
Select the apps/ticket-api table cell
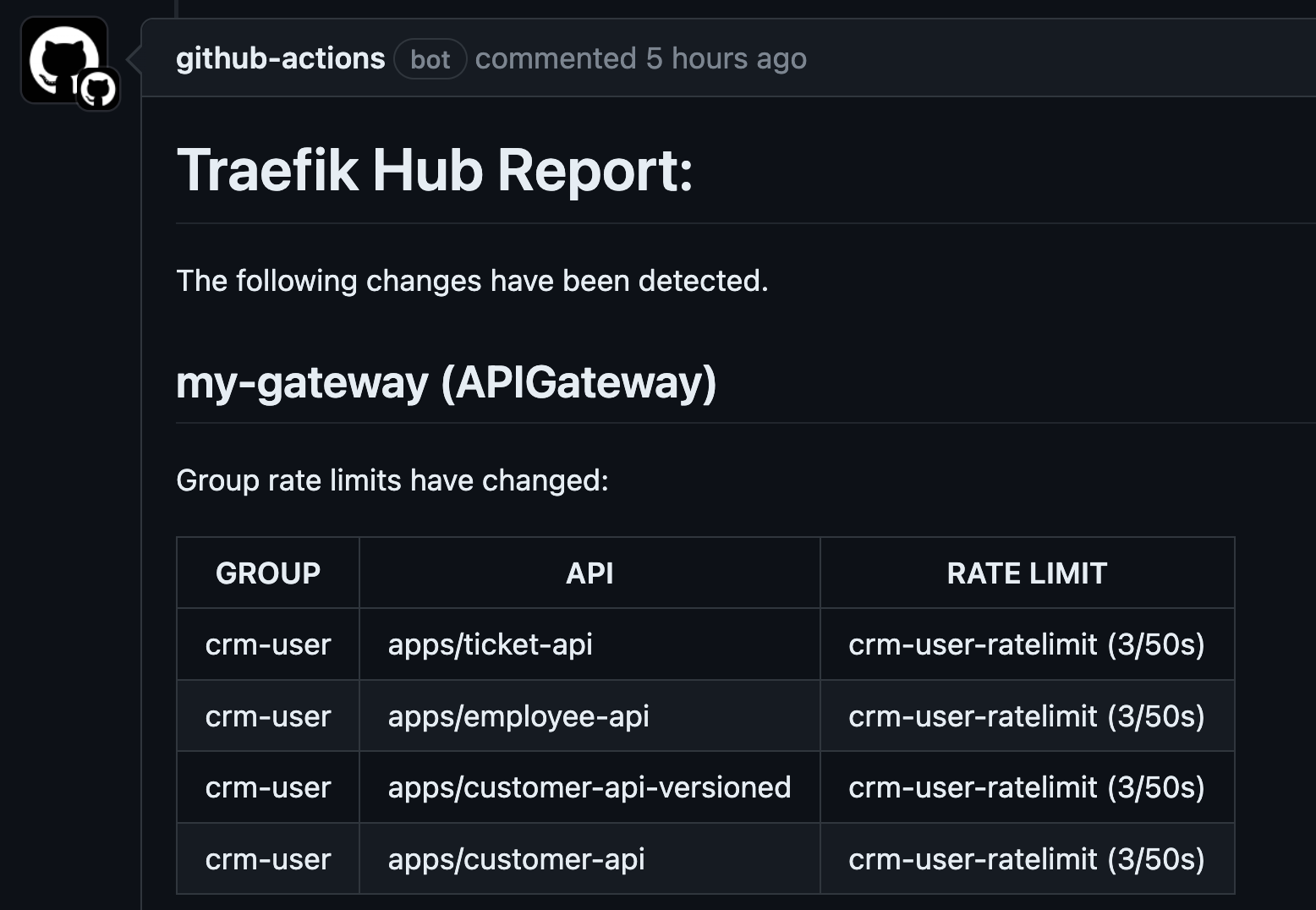(491, 644)
